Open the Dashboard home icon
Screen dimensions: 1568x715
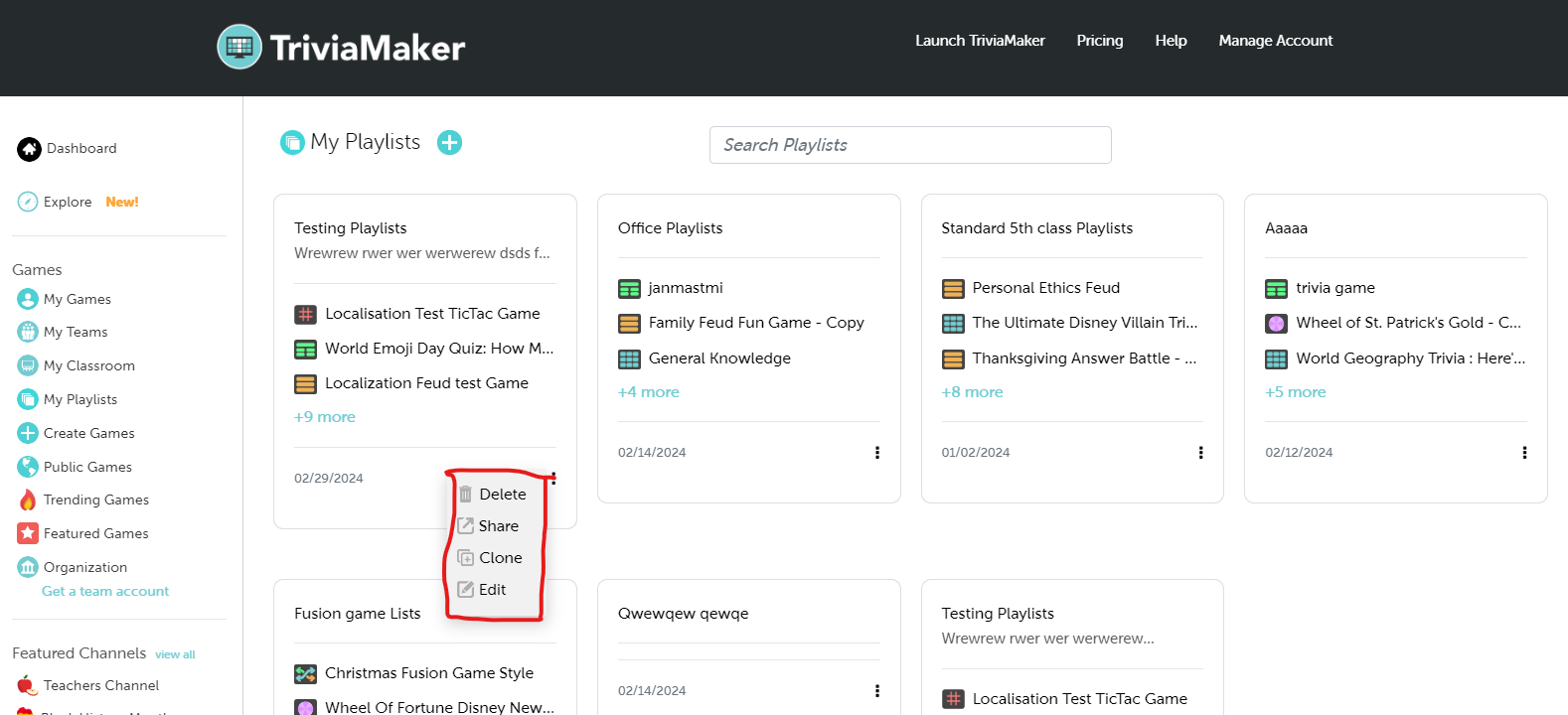pos(29,149)
